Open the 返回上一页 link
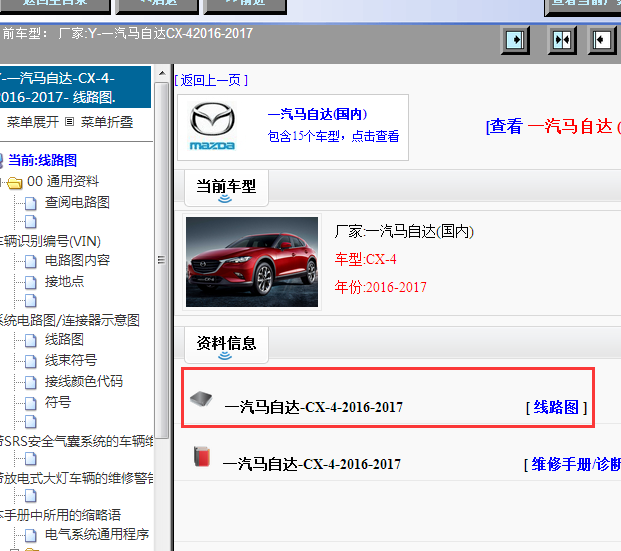Image resolution: width=621 pixels, height=551 pixels. click(x=211, y=80)
